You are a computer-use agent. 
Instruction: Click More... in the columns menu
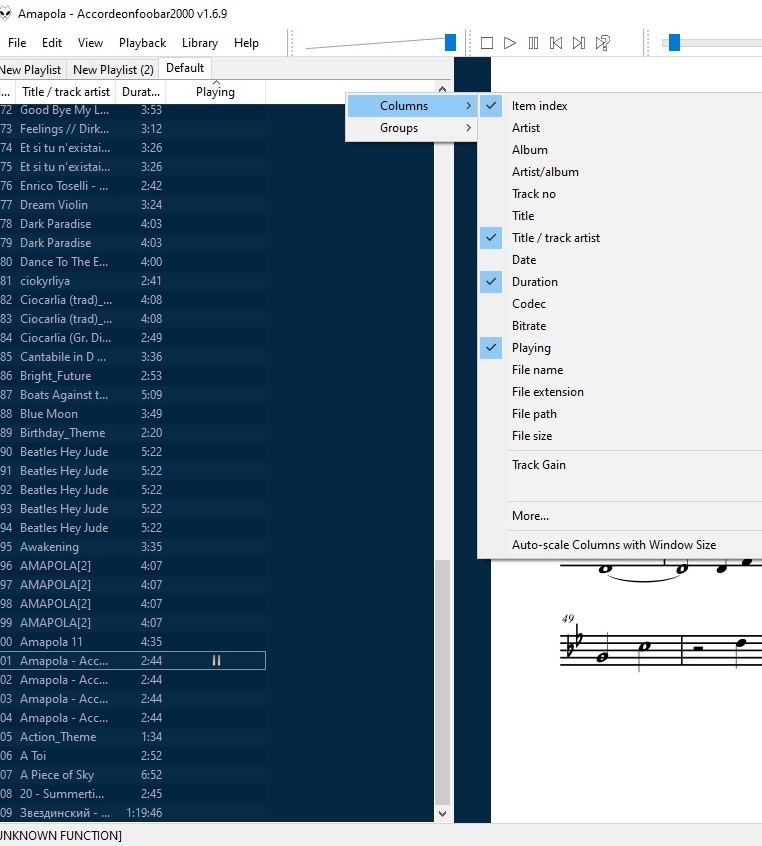pos(530,516)
